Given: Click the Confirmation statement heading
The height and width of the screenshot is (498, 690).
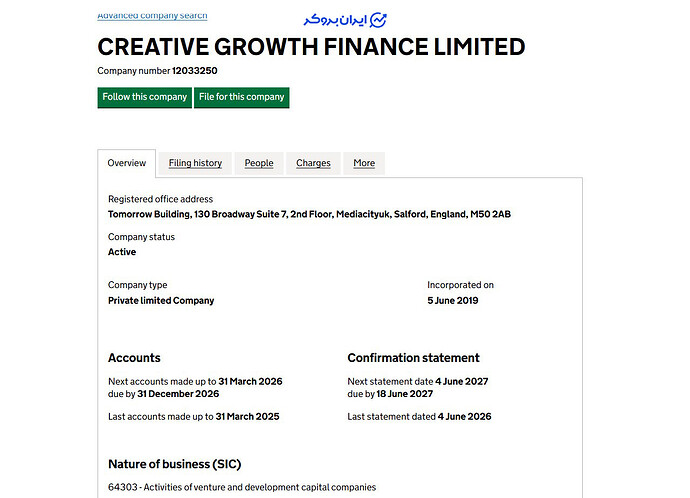Looking at the screenshot, I should point(414,358).
